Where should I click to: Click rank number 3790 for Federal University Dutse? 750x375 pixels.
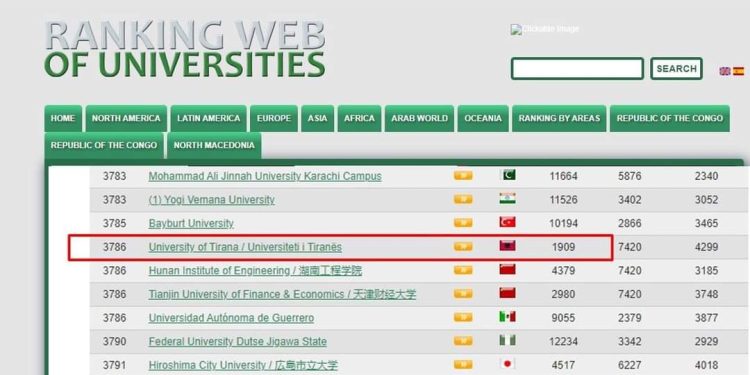114,342
